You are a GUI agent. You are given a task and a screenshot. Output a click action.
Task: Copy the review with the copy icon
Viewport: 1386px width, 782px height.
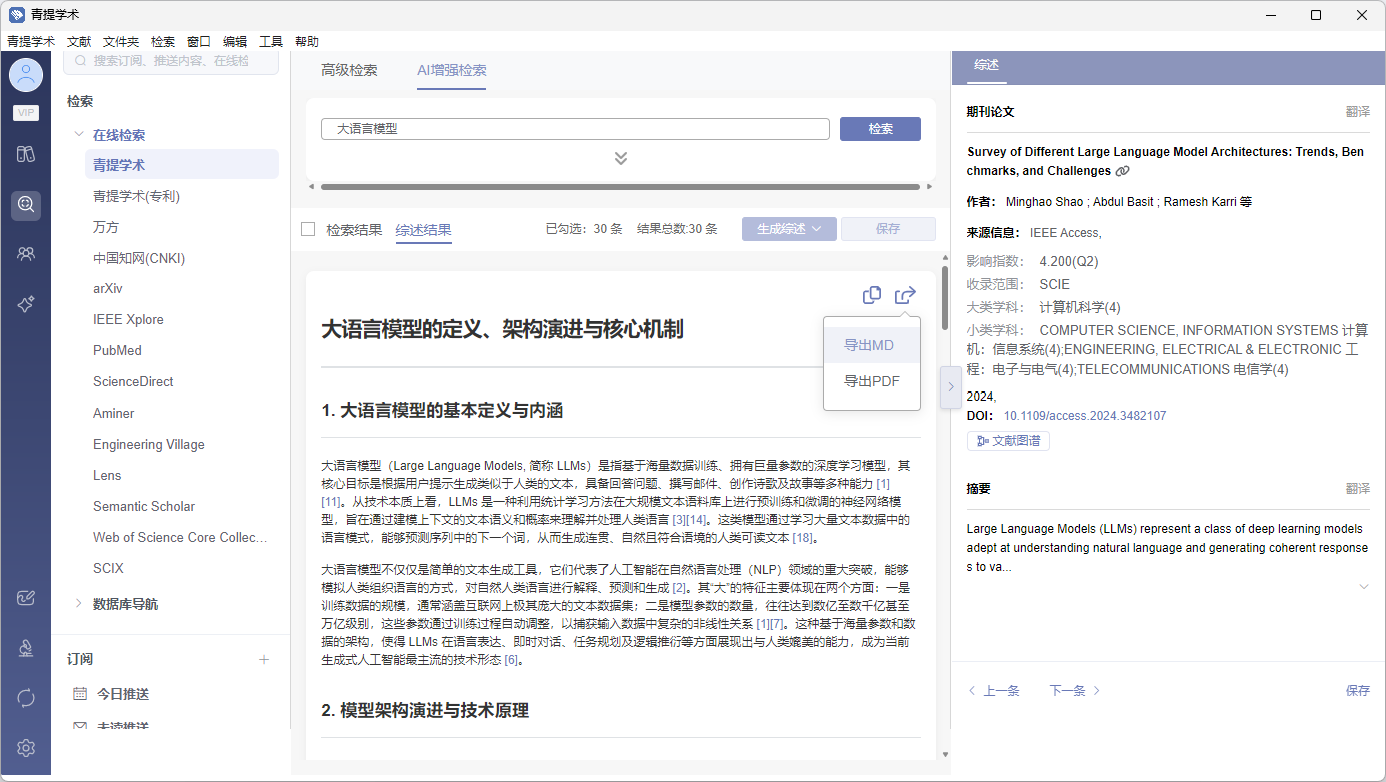click(x=872, y=295)
